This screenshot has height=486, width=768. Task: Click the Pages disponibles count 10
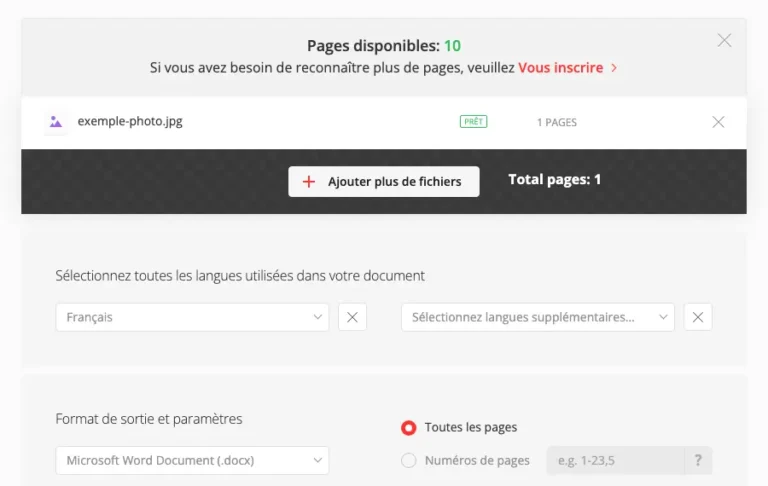coord(452,46)
